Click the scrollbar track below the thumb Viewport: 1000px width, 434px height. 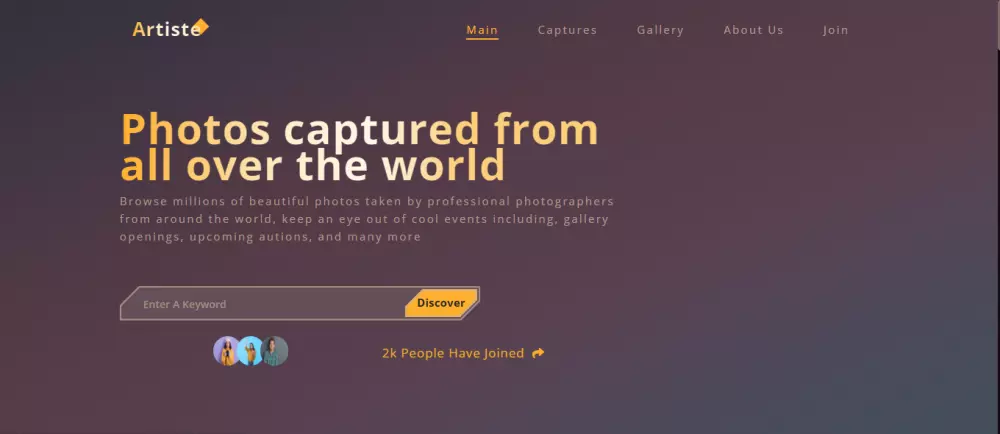[997, 242]
